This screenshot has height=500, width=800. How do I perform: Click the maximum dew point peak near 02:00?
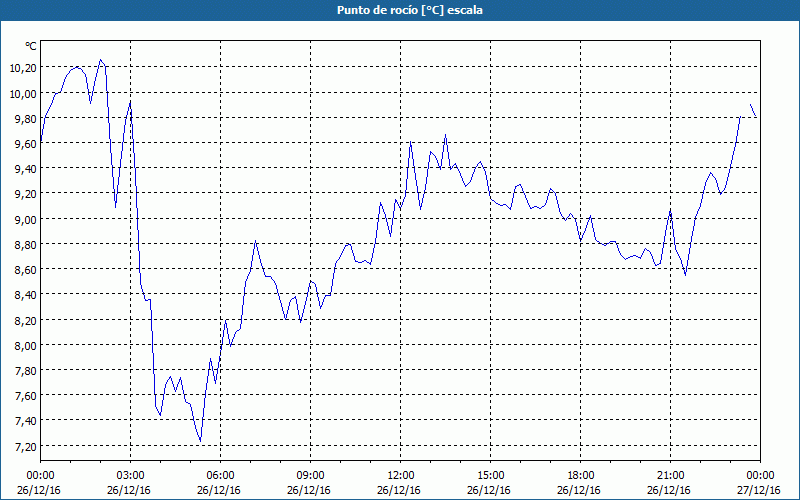click(x=101, y=60)
